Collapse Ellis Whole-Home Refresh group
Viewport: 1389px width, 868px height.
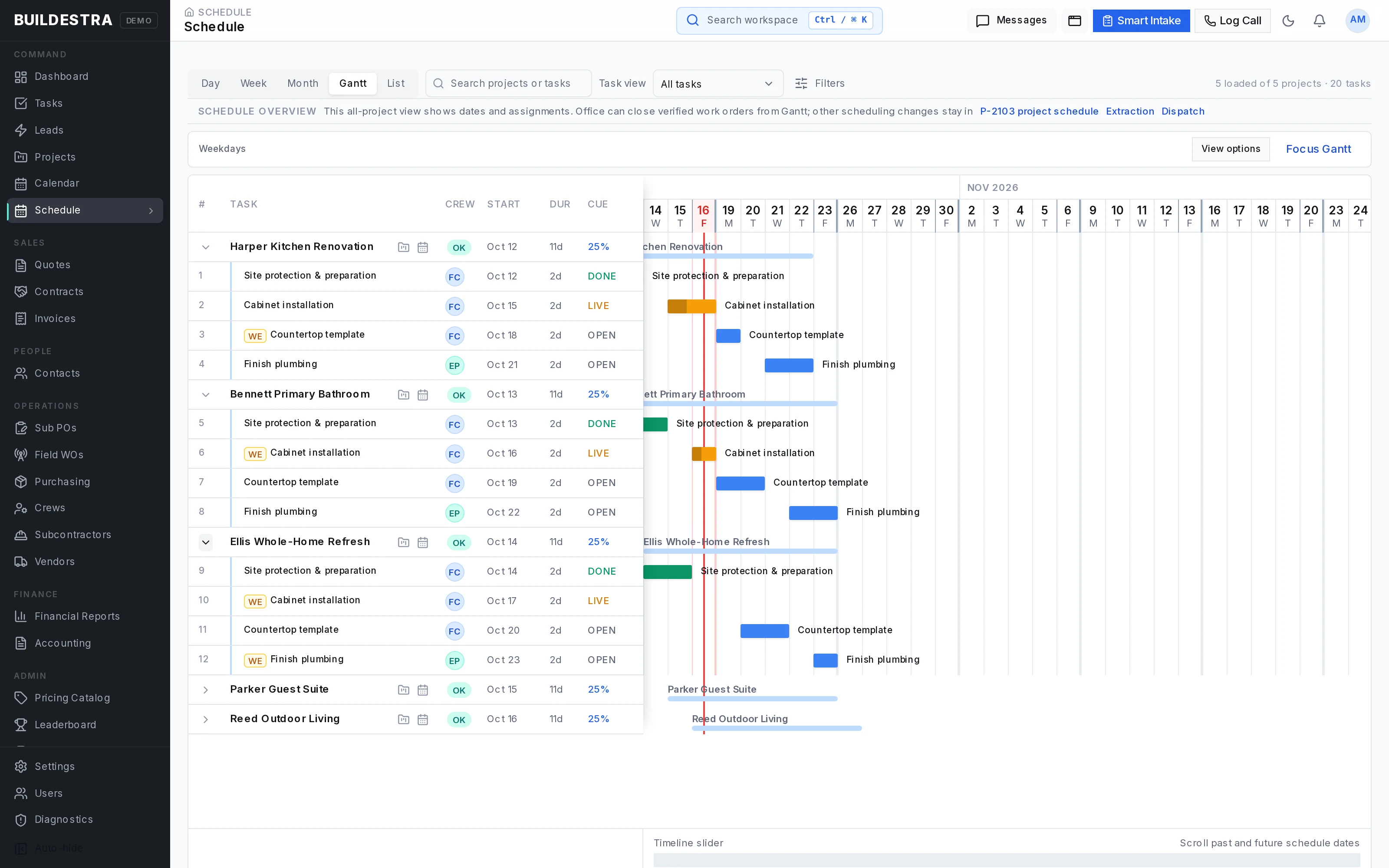(x=205, y=542)
